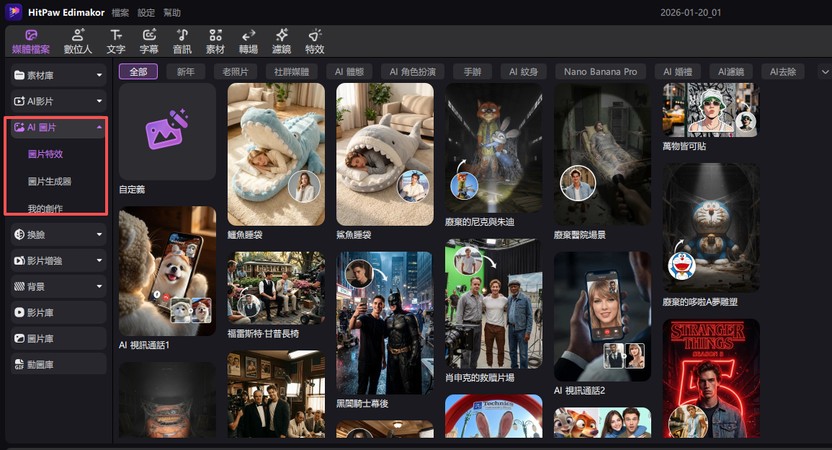Choose the 鱷魚睡袋 template thumbnail
The image size is (832, 450).
pos(276,154)
